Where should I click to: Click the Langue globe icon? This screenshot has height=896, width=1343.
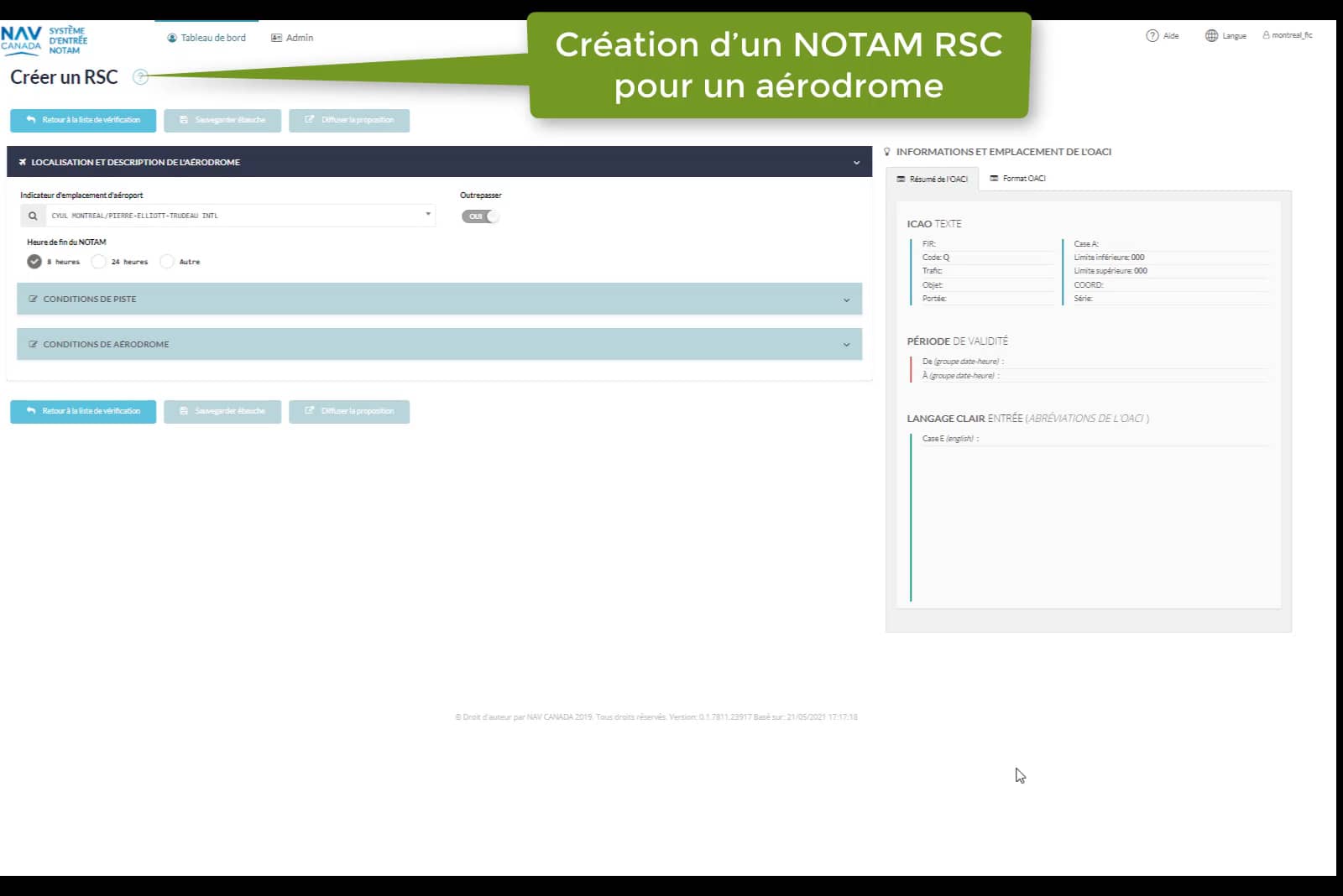point(1211,36)
